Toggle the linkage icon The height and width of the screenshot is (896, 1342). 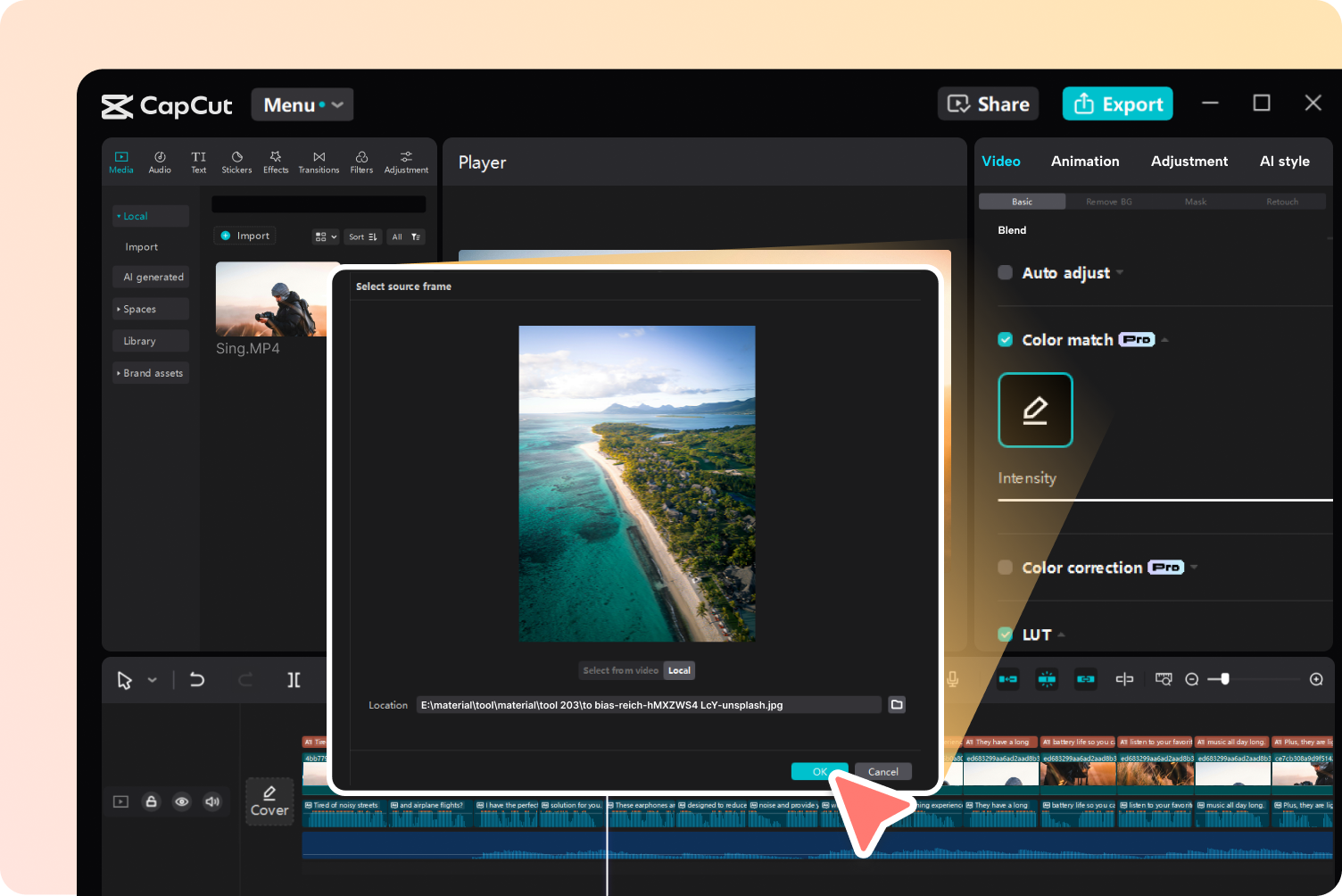coord(1085,679)
